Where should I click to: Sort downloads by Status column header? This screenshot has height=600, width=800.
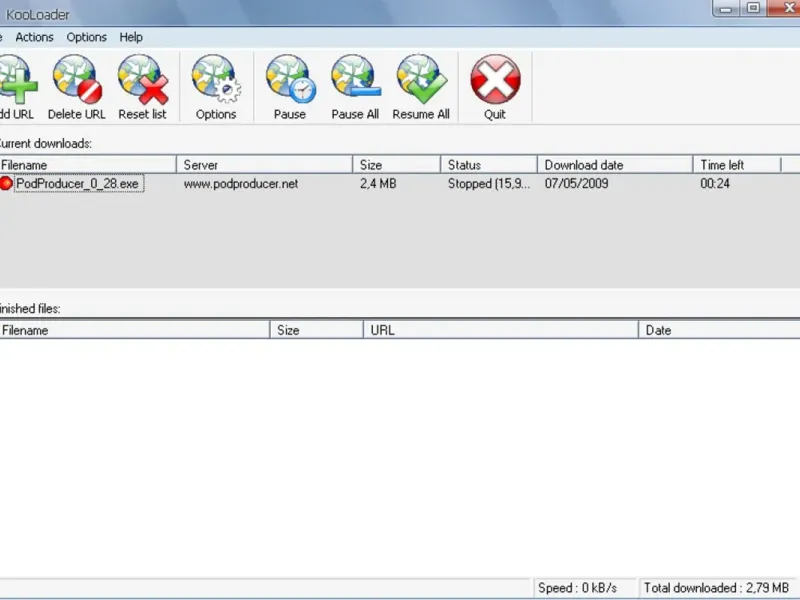coord(489,165)
